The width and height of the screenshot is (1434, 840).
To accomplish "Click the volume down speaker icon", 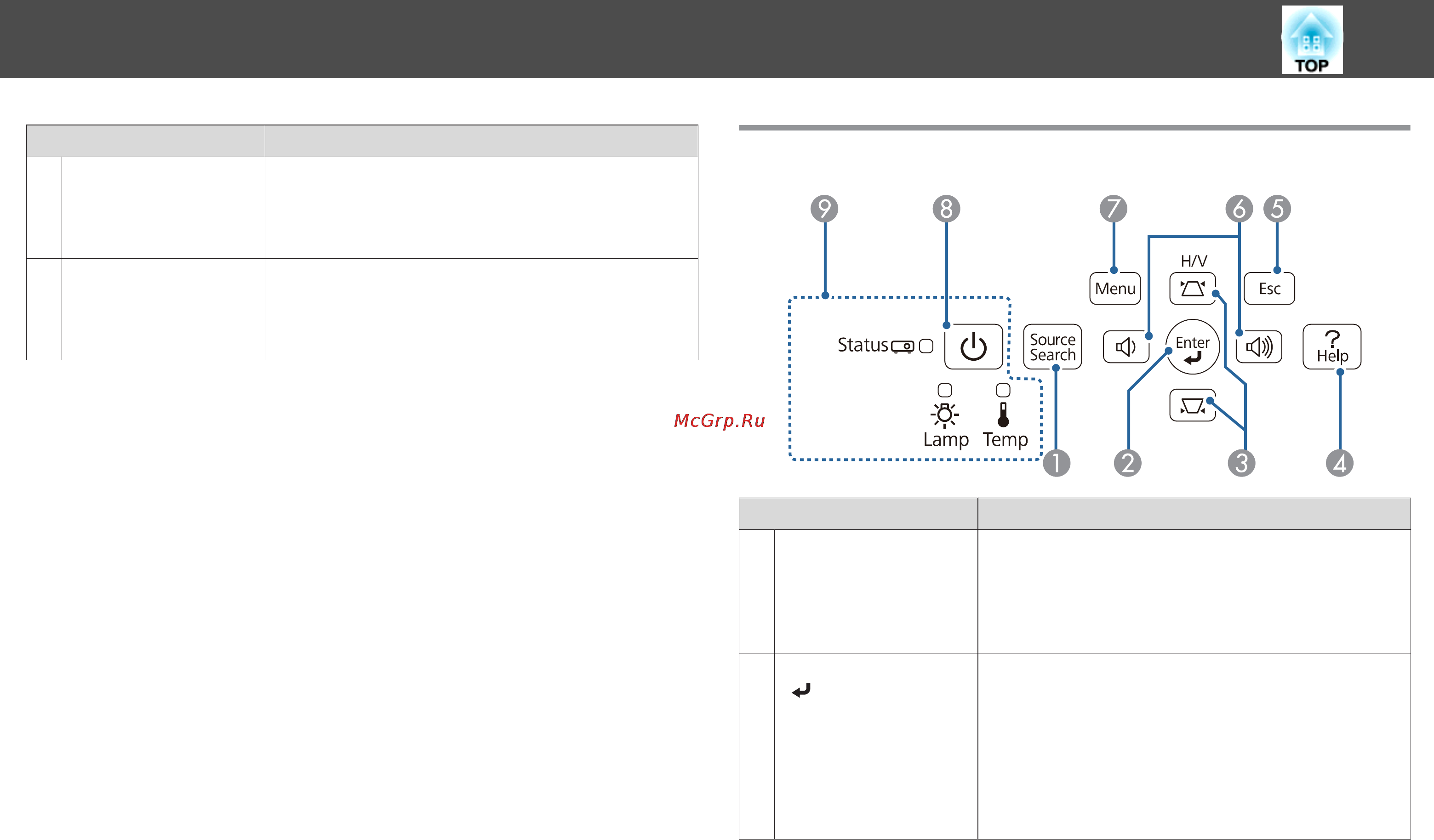I will [1125, 346].
